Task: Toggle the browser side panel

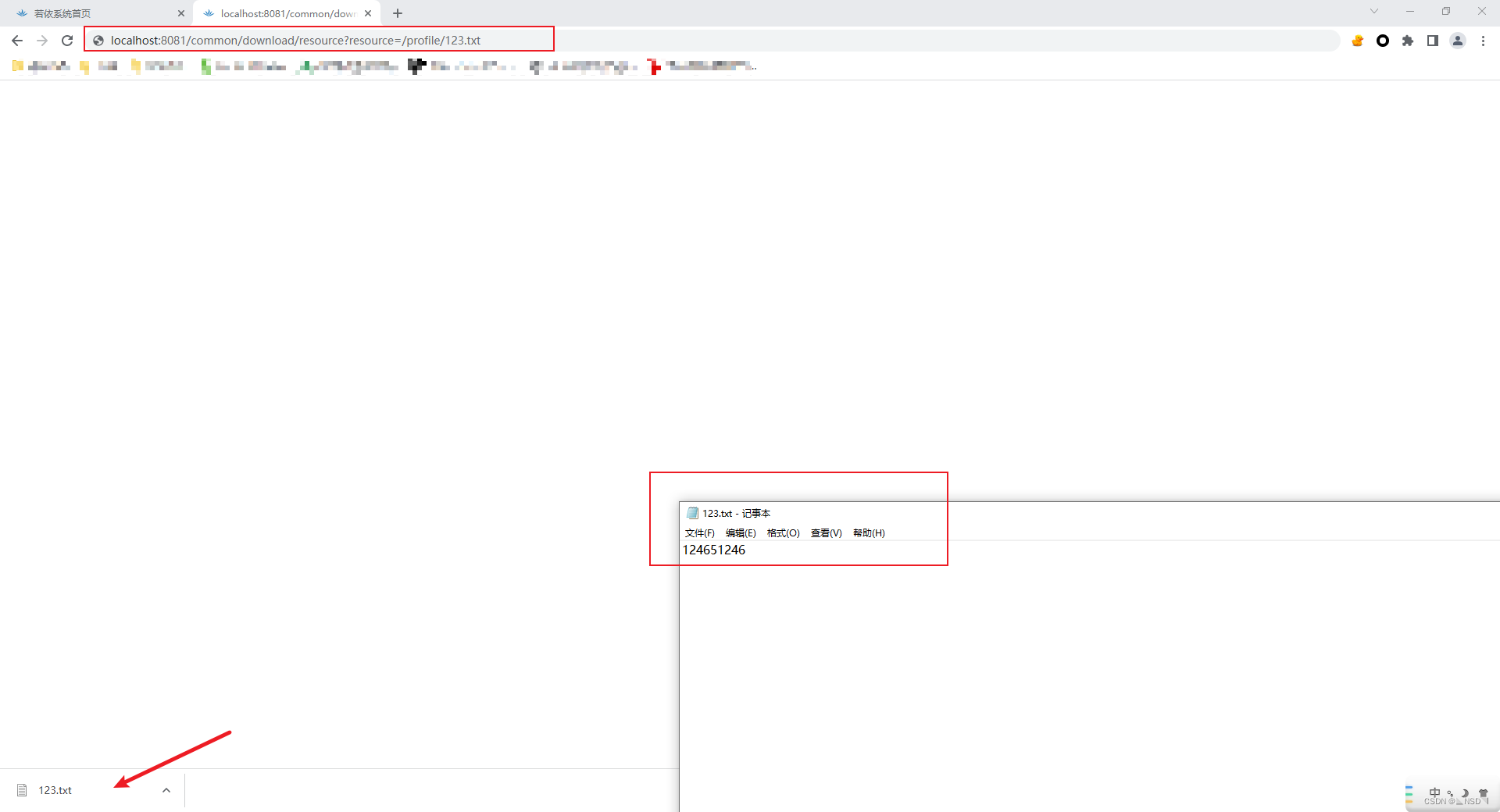Action: (x=1433, y=41)
